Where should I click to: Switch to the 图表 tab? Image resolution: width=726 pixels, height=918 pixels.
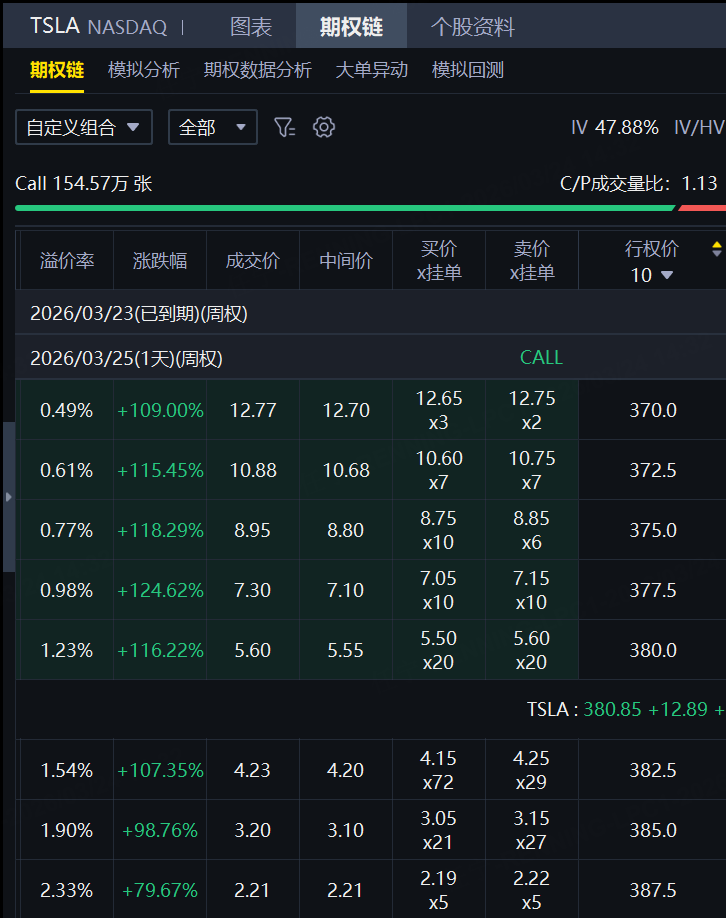[251, 27]
